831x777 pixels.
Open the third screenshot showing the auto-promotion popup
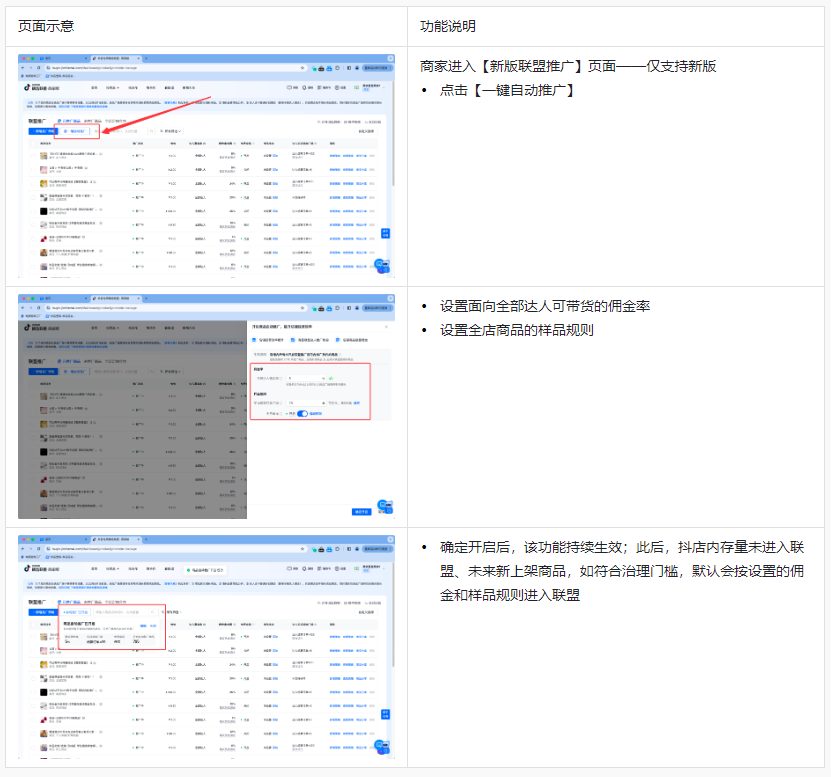click(206, 647)
